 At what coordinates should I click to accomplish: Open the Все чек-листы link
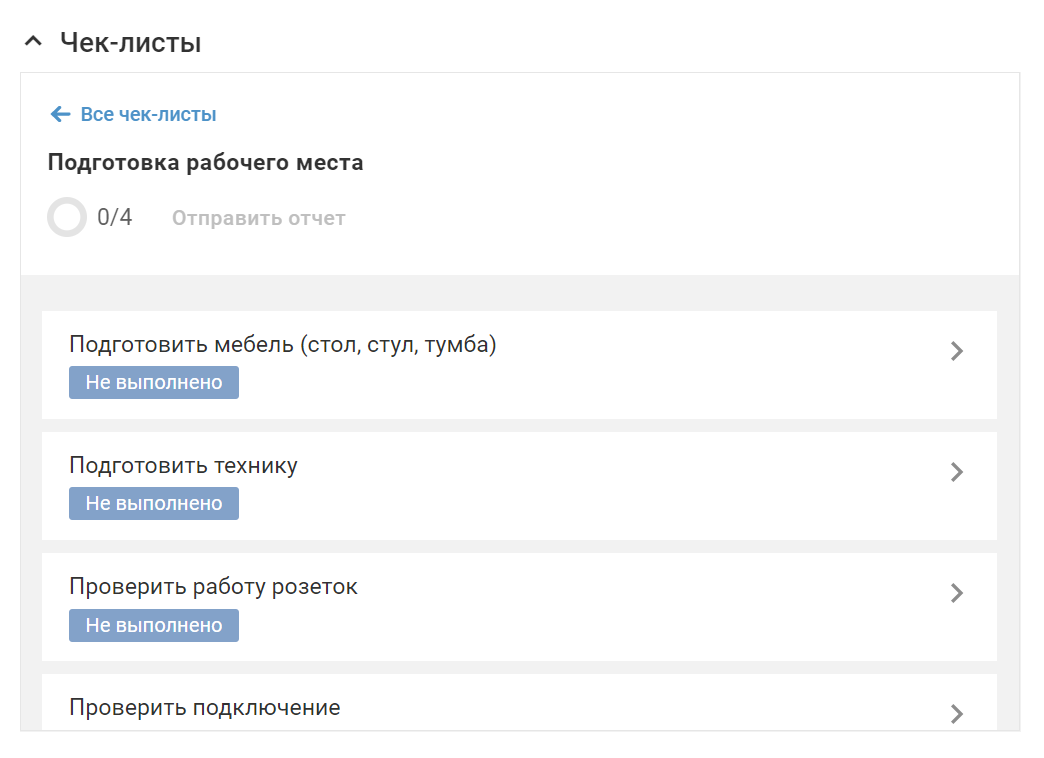point(148,114)
